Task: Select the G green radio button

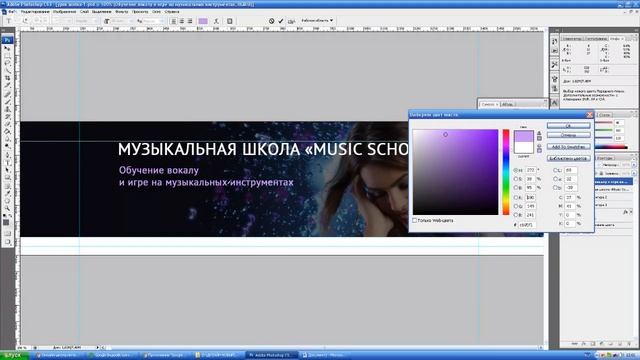Action: click(516, 206)
